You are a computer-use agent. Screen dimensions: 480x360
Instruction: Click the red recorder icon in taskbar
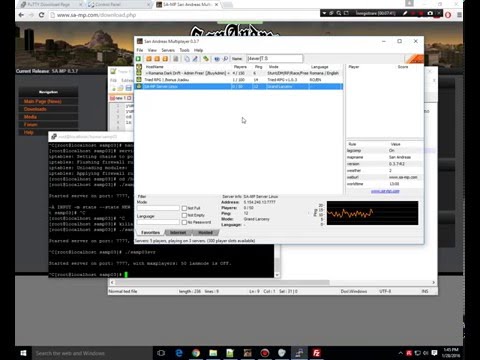[265, 353]
